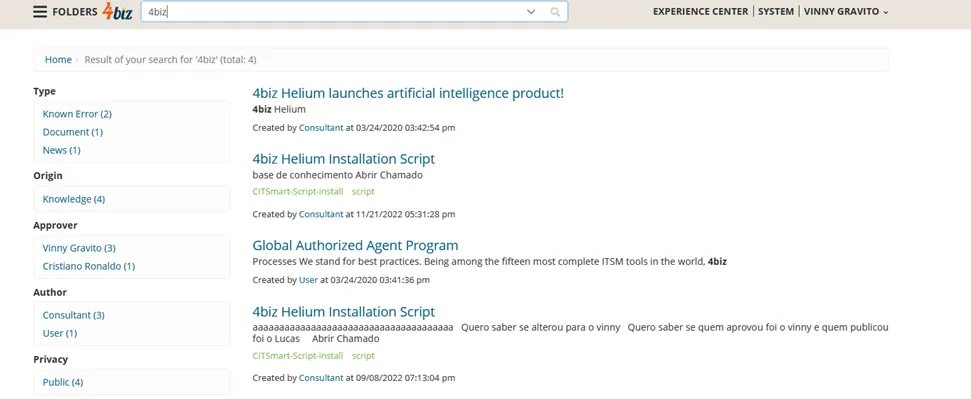Image resolution: width=971 pixels, height=399 pixels.
Task: Filter by author User (1)
Action: coord(60,333)
